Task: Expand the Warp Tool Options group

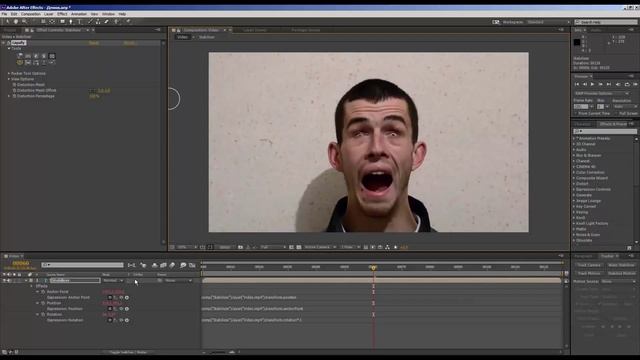Action: pyautogui.click(x=9, y=73)
